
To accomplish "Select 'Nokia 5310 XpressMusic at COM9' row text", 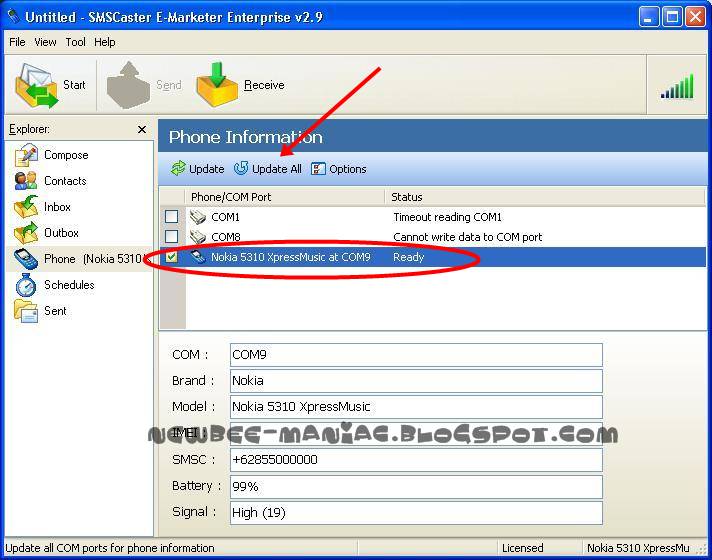I will 291,257.
